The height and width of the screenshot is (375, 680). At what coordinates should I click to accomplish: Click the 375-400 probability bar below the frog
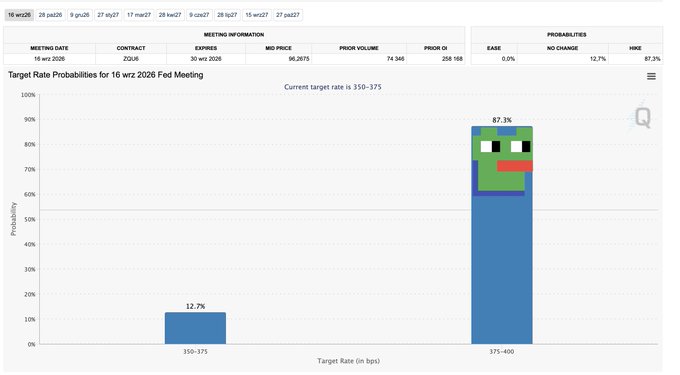[502, 270]
